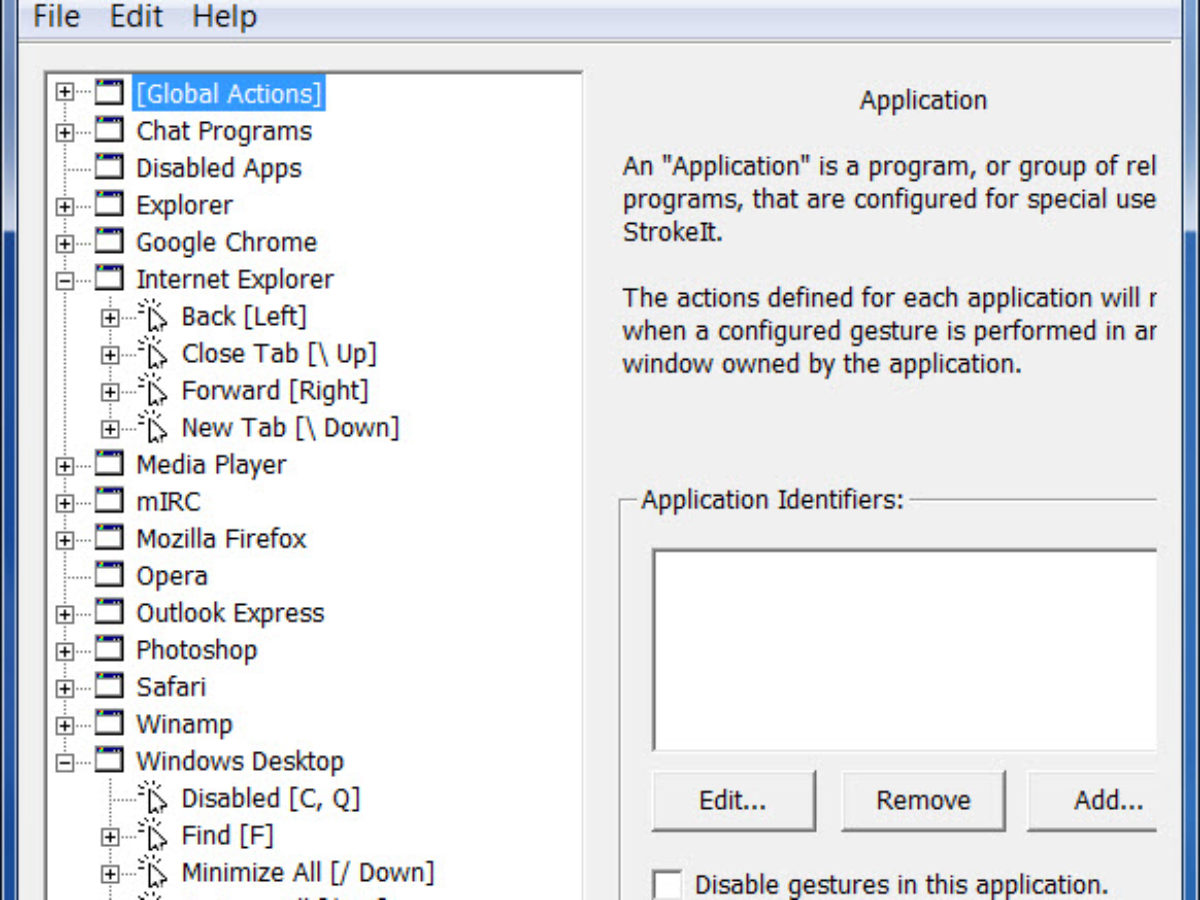Click the Remove identifier button

pyautogui.click(x=923, y=800)
